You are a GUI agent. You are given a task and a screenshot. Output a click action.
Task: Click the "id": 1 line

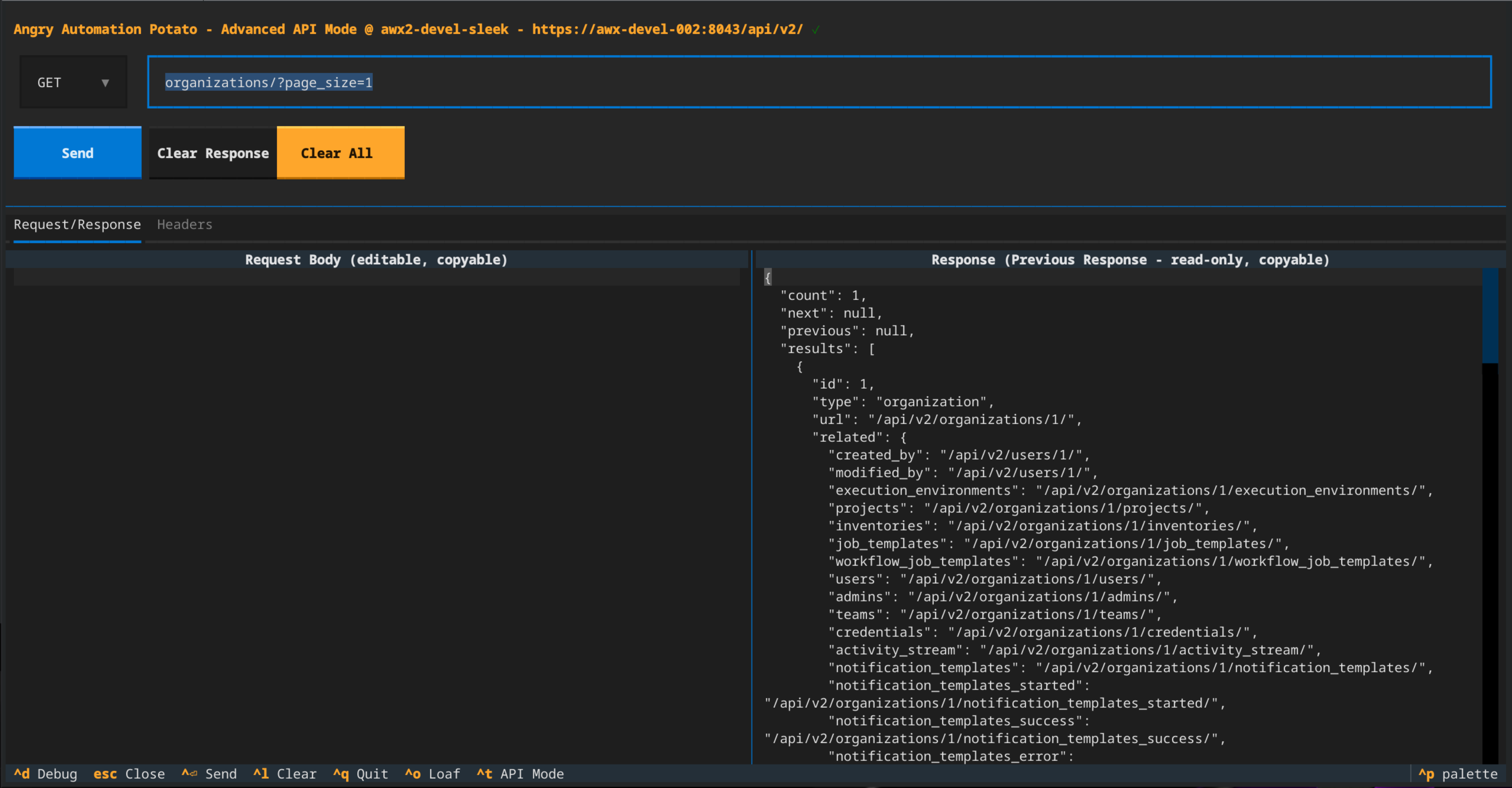click(x=843, y=384)
